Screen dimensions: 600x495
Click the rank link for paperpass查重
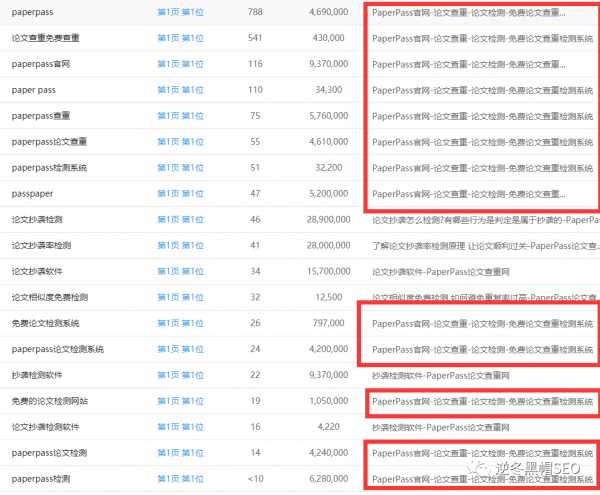tap(180, 116)
